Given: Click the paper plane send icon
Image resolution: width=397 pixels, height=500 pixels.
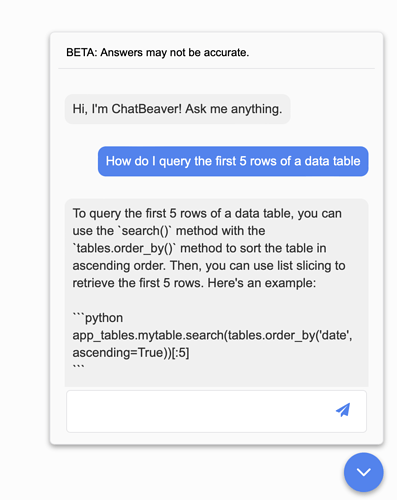Looking at the screenshot, I should point(343,410).
